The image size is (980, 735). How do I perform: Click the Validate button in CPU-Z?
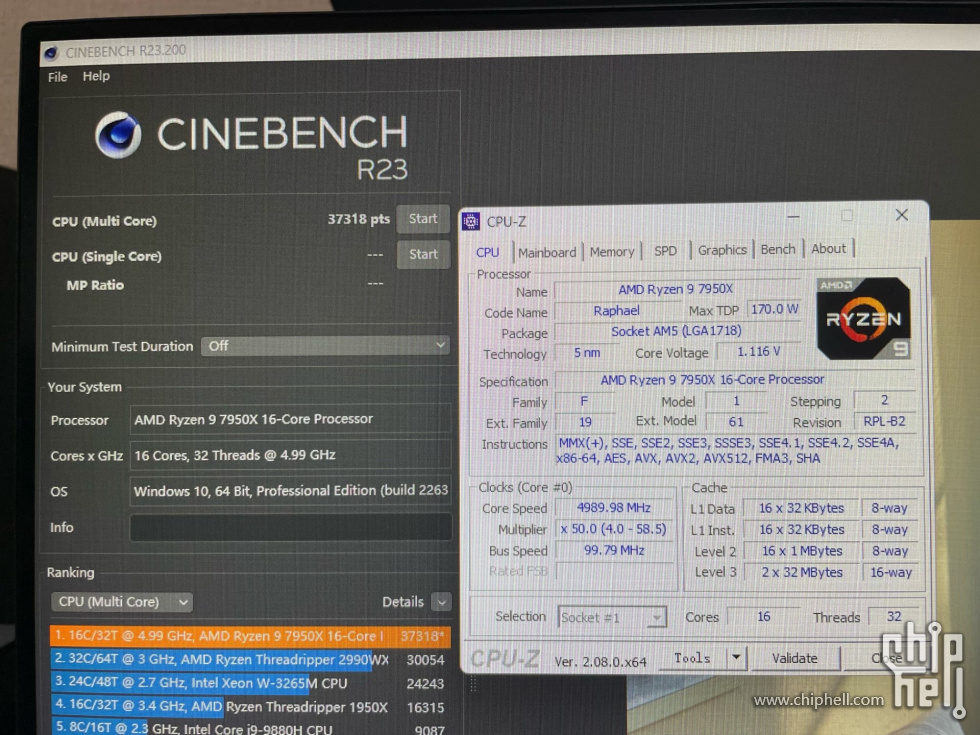click(794, 658)
